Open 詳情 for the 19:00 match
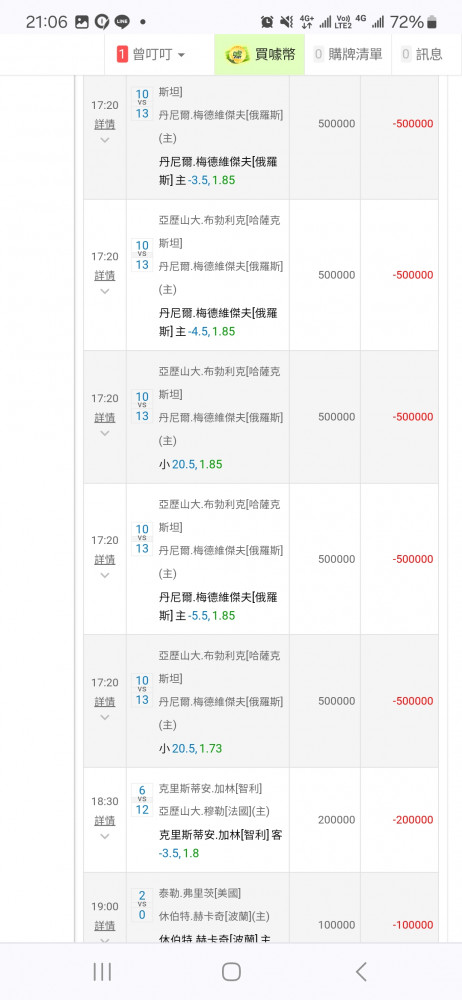 point(105,925)
